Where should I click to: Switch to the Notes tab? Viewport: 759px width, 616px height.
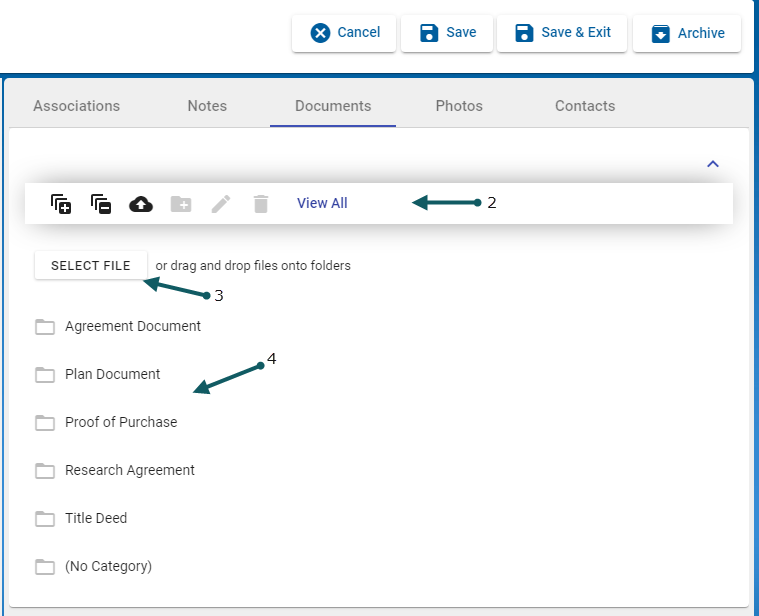click(x=207, y=106)
